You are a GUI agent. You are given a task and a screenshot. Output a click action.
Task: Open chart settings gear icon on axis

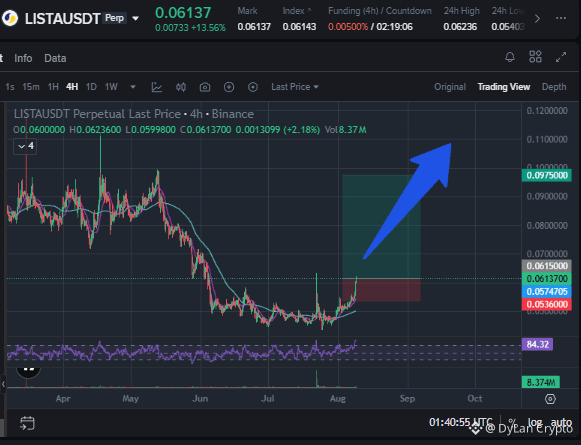pos(550,399)
